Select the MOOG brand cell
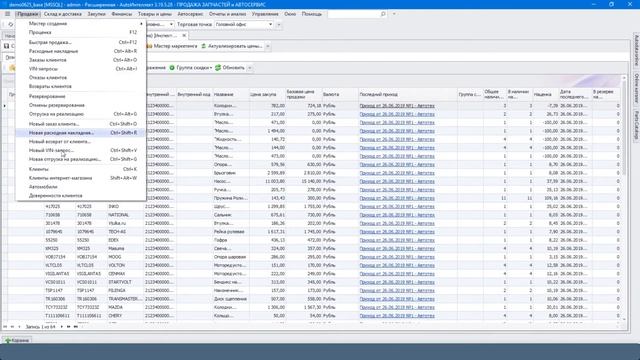This screenshot has width=640, height=360. coord(125,257)
